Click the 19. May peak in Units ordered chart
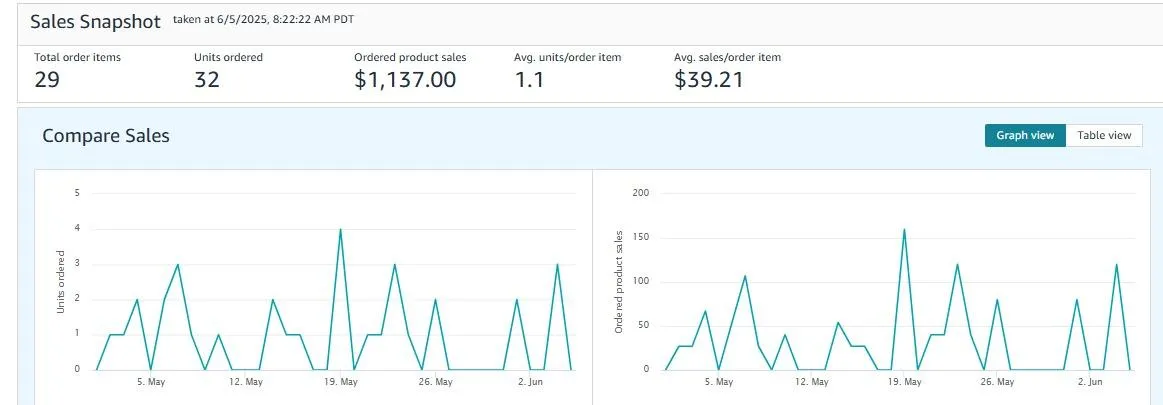The image size is (1163, 405). pyautogui.click(x=340, y=229)
